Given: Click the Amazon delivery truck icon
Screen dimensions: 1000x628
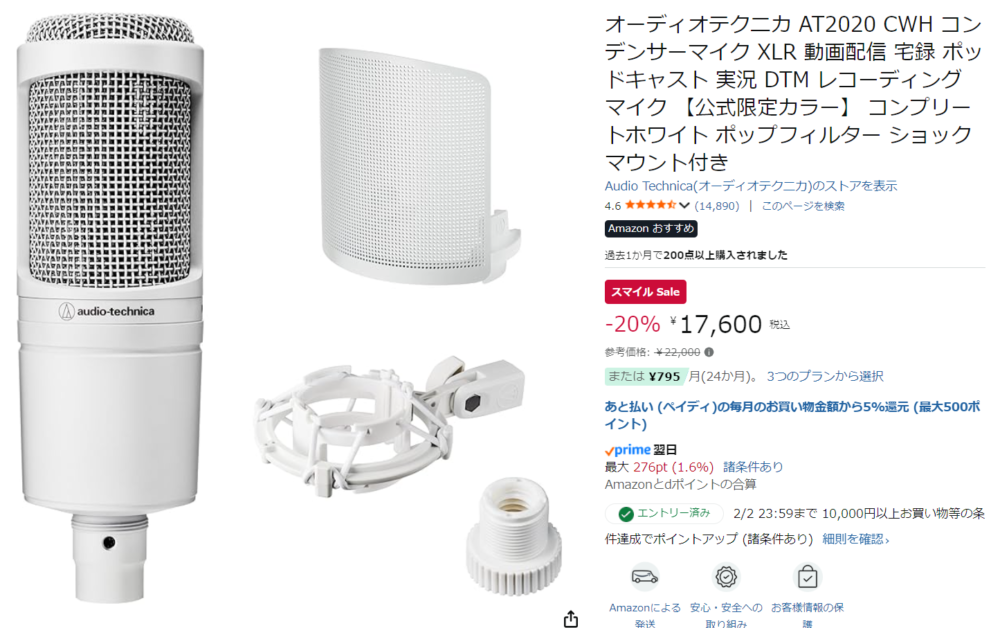Looking at the screenshot, I should pos(645,577).
